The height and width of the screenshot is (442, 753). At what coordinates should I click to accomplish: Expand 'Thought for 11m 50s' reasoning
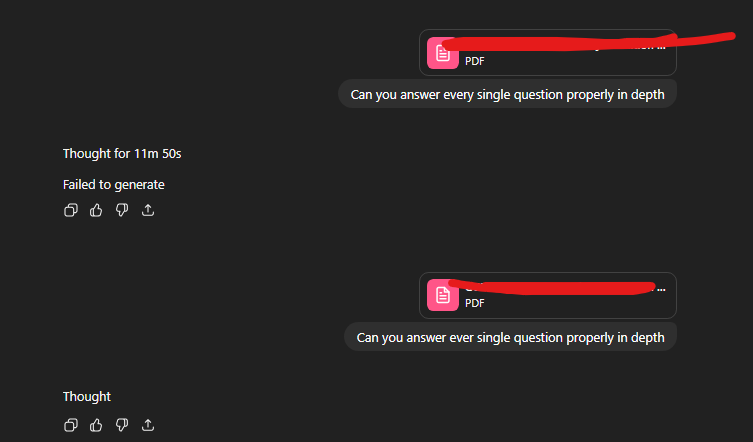122,154
